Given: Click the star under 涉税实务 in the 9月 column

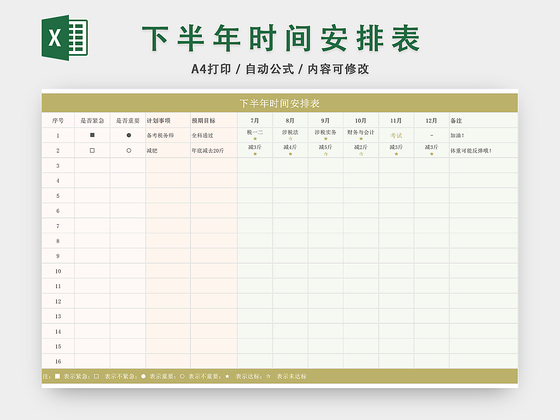Looking at the screenshot, I should point(326,139).
